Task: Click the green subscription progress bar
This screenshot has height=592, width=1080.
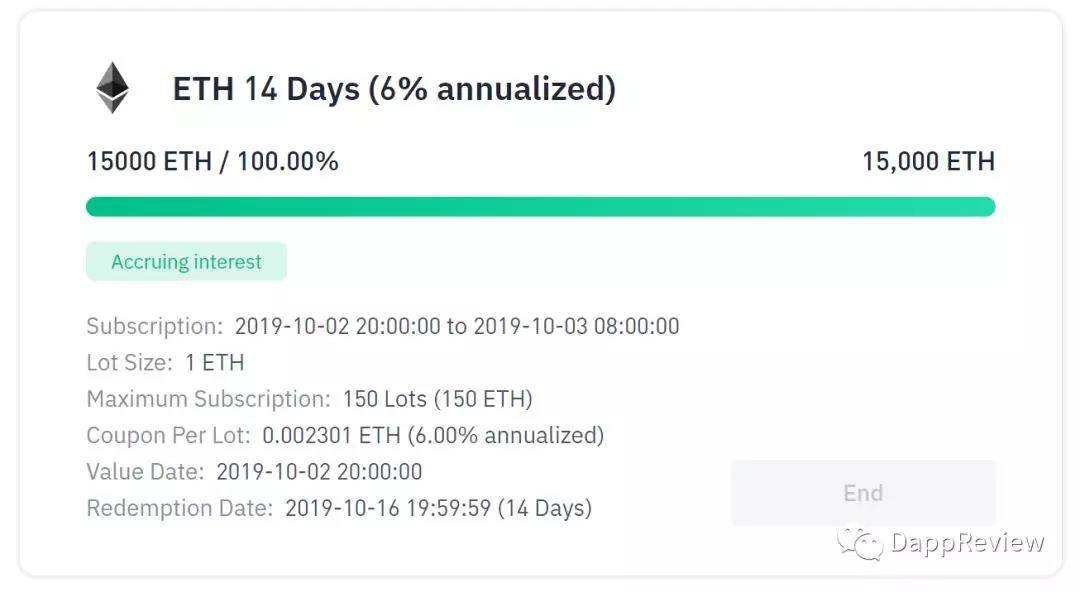Action: 541,207
